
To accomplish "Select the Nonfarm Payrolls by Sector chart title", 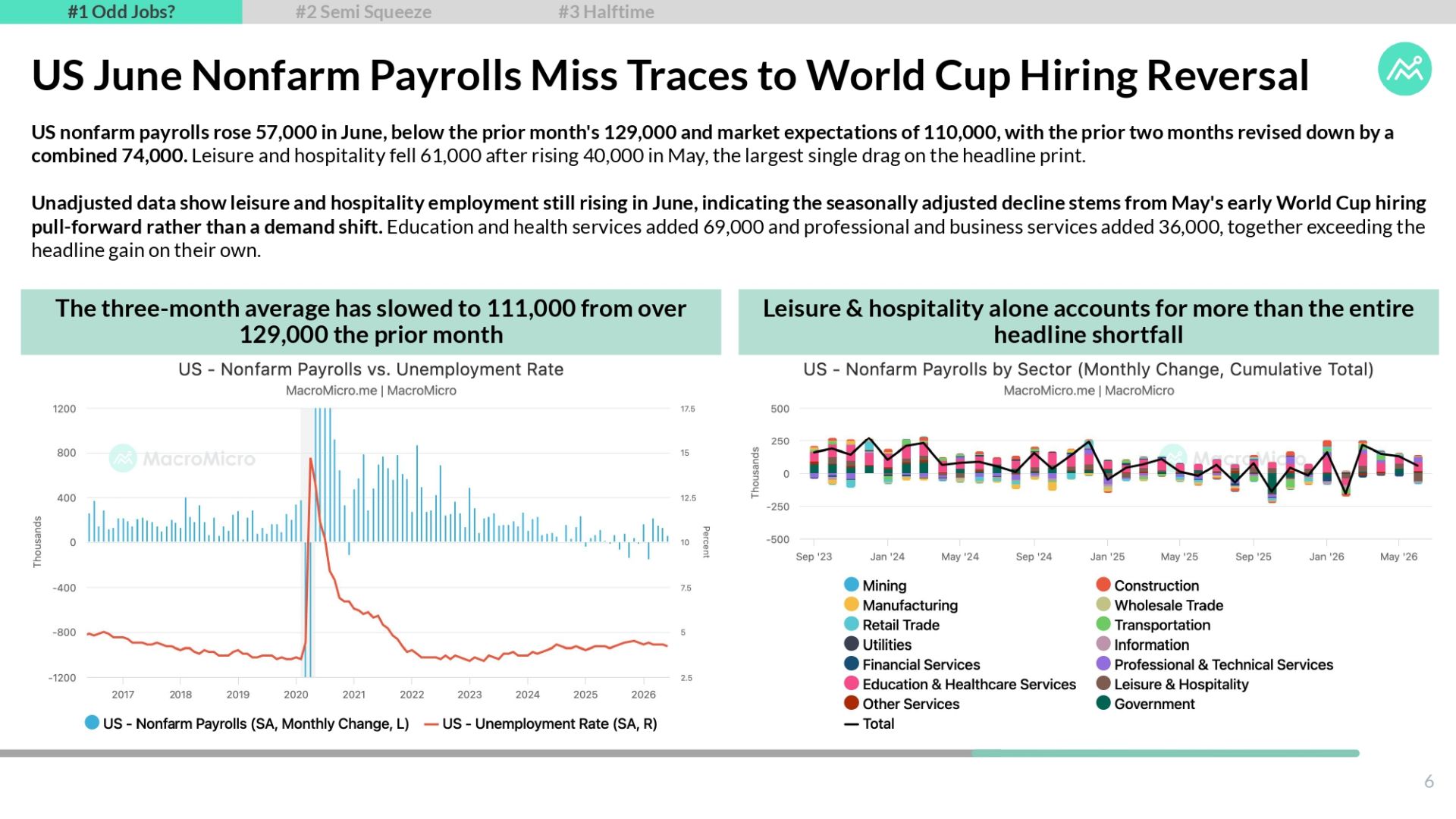I will point(1088,369).
